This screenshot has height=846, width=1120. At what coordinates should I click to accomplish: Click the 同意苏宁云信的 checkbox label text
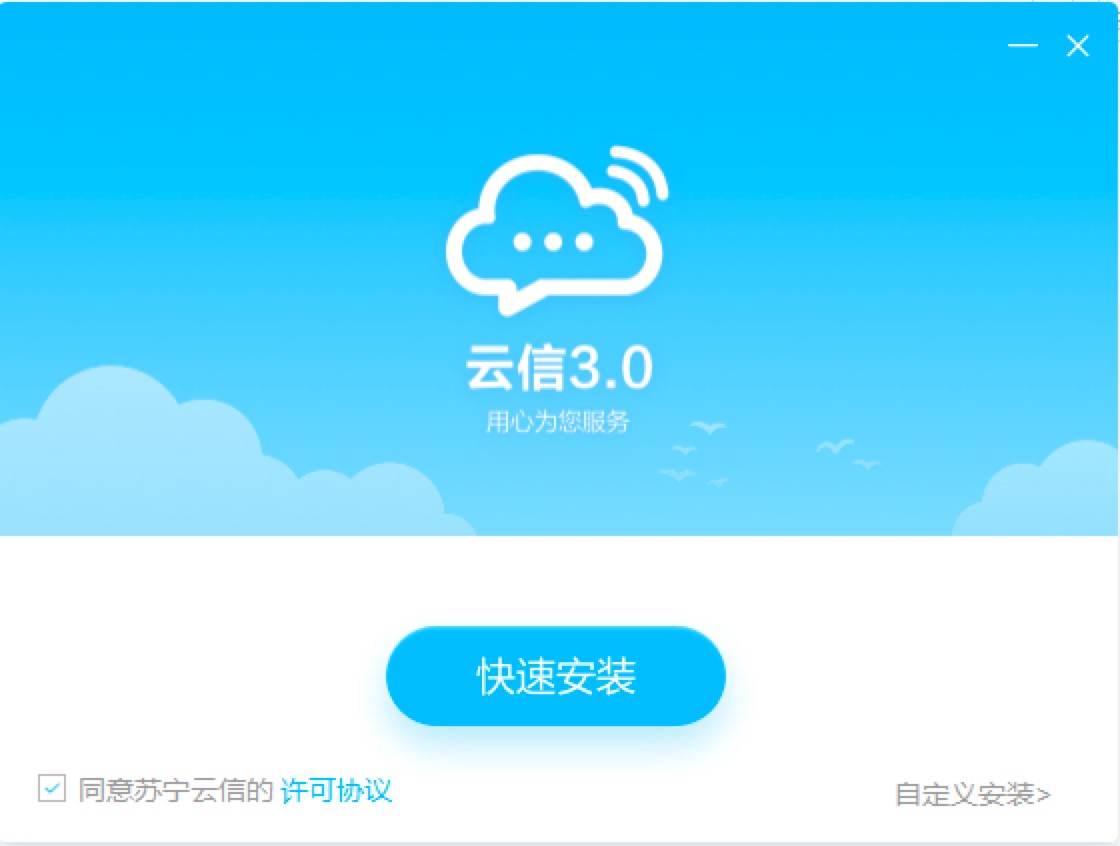pos(176,790)
